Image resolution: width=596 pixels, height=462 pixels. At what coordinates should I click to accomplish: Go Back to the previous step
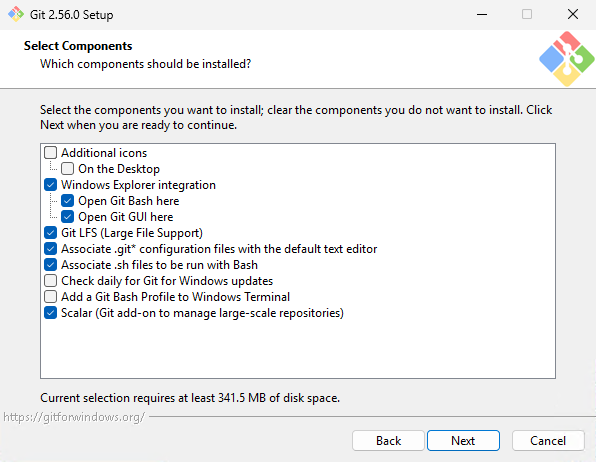point(388,440)
